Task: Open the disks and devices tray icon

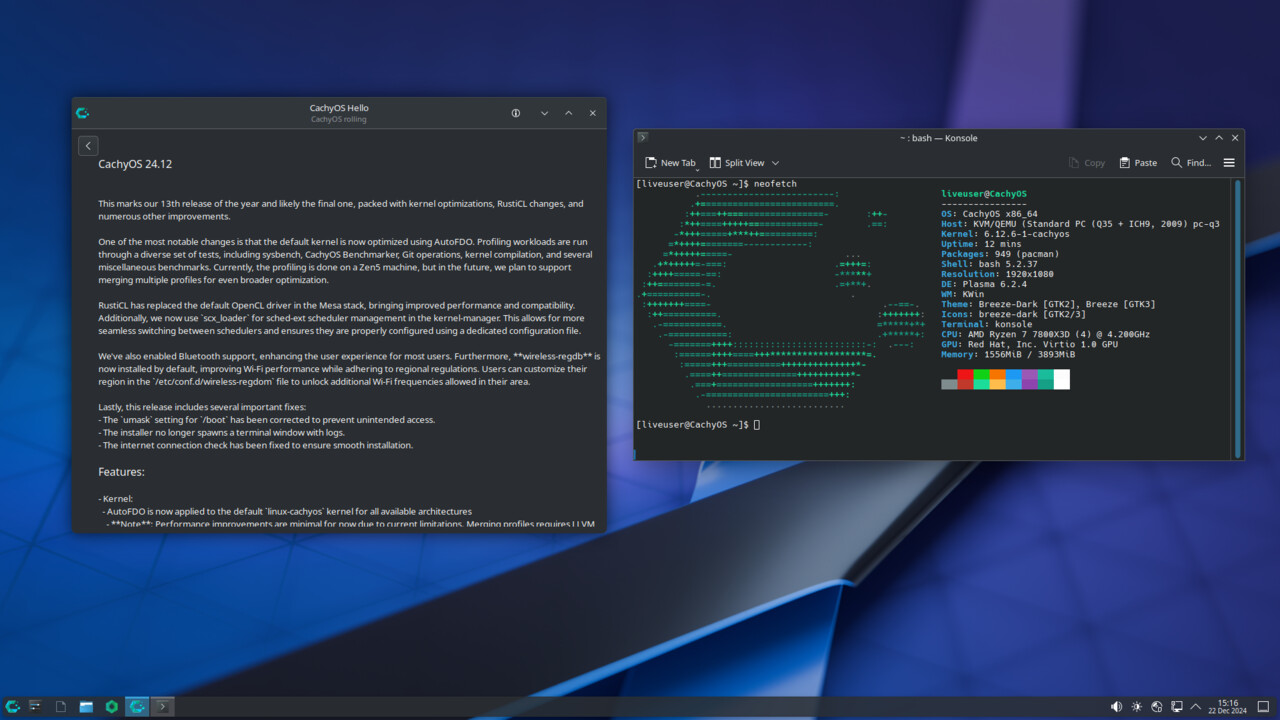Action: pyautogui.click(x=1157, y=707)
